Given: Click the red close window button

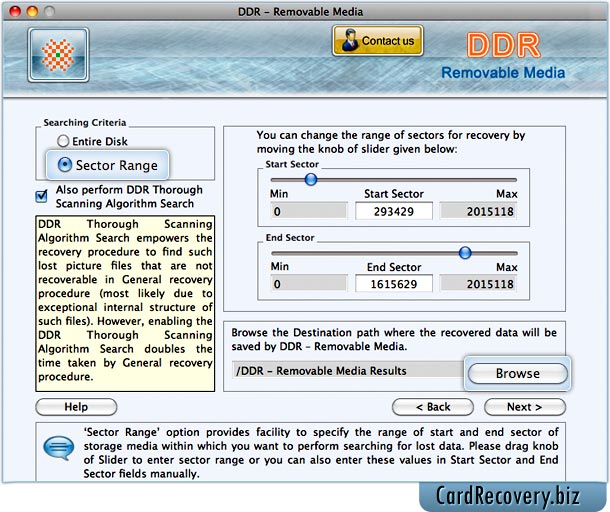Looking at the screenshot, I should tap(15, 11).
